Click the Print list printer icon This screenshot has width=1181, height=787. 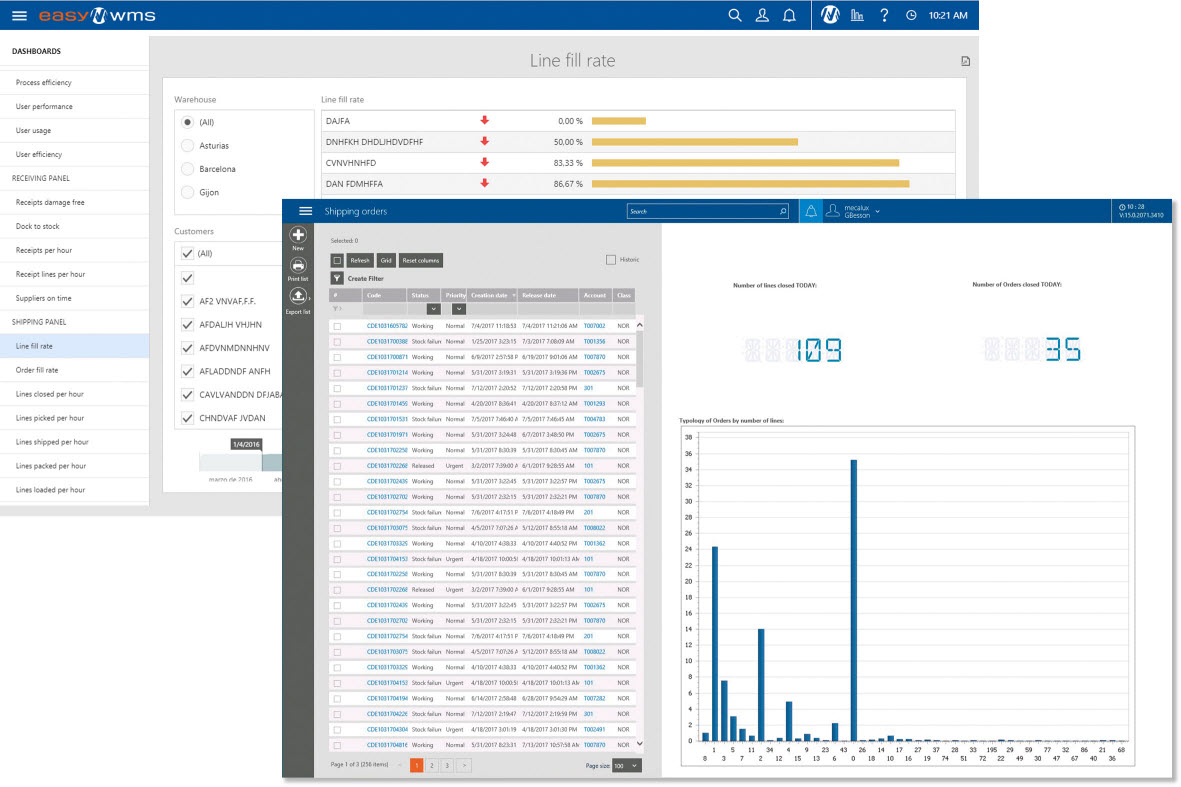tap(297, 266)
